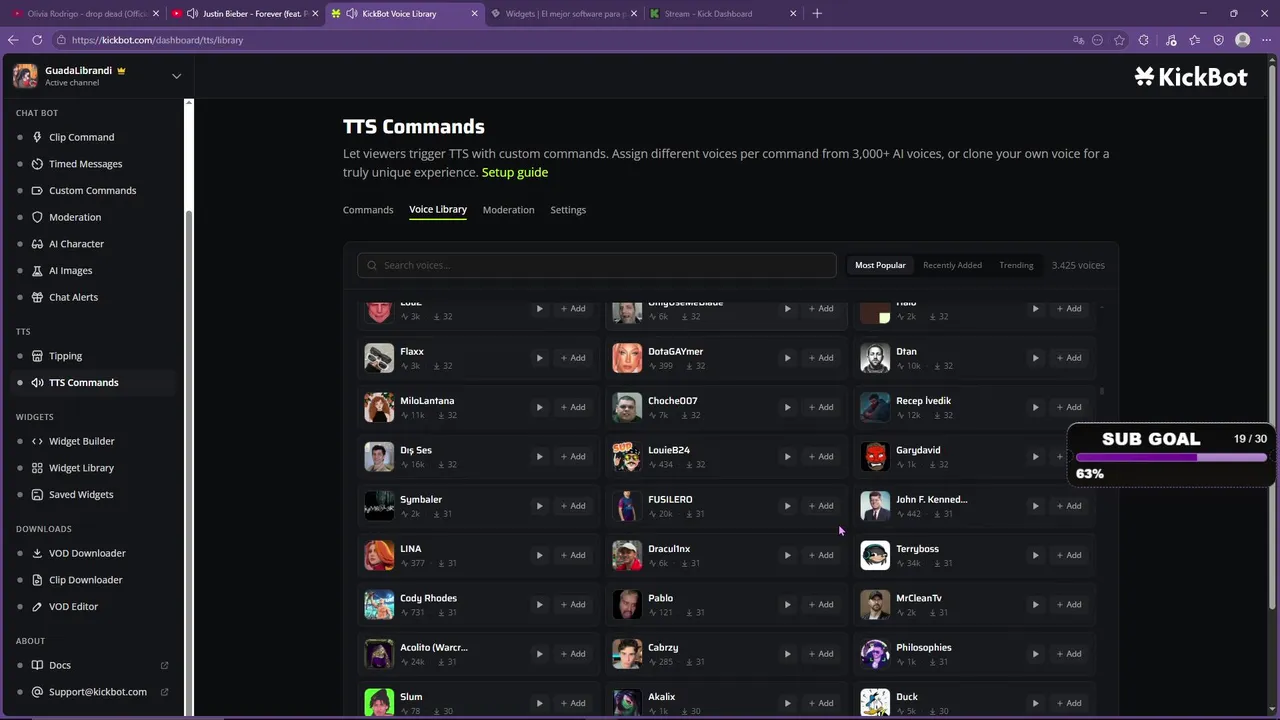The height and width of the screenshot is (720, 1280).
Task: Open Clip Downloader
Action: click(85, 580)
